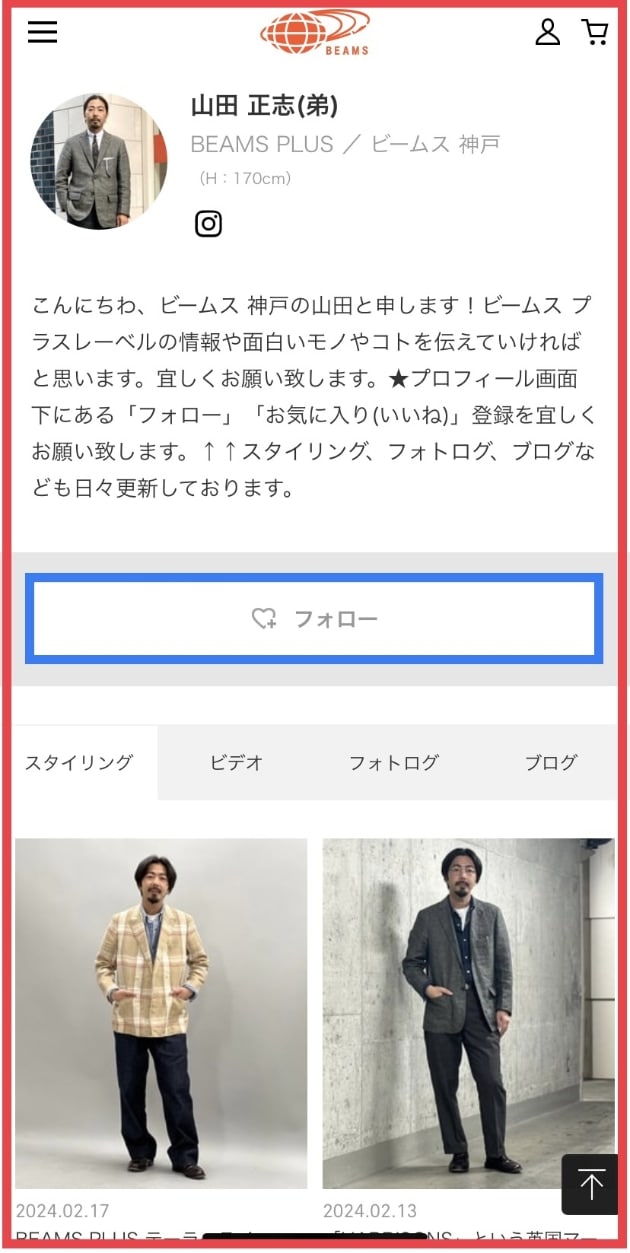The width and height of the screenshot is (630, 1253).
Task: Select the スタイリング tab
Action: [79, 762]
